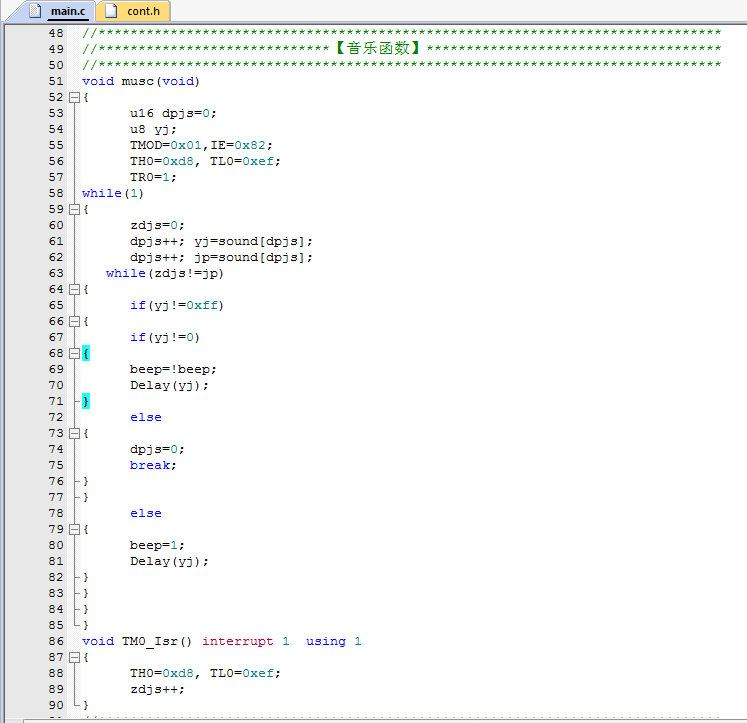The width and height of the screenshot is (747, 723).
Task: Click line number 86 in the margin
Action: [56, 642]
